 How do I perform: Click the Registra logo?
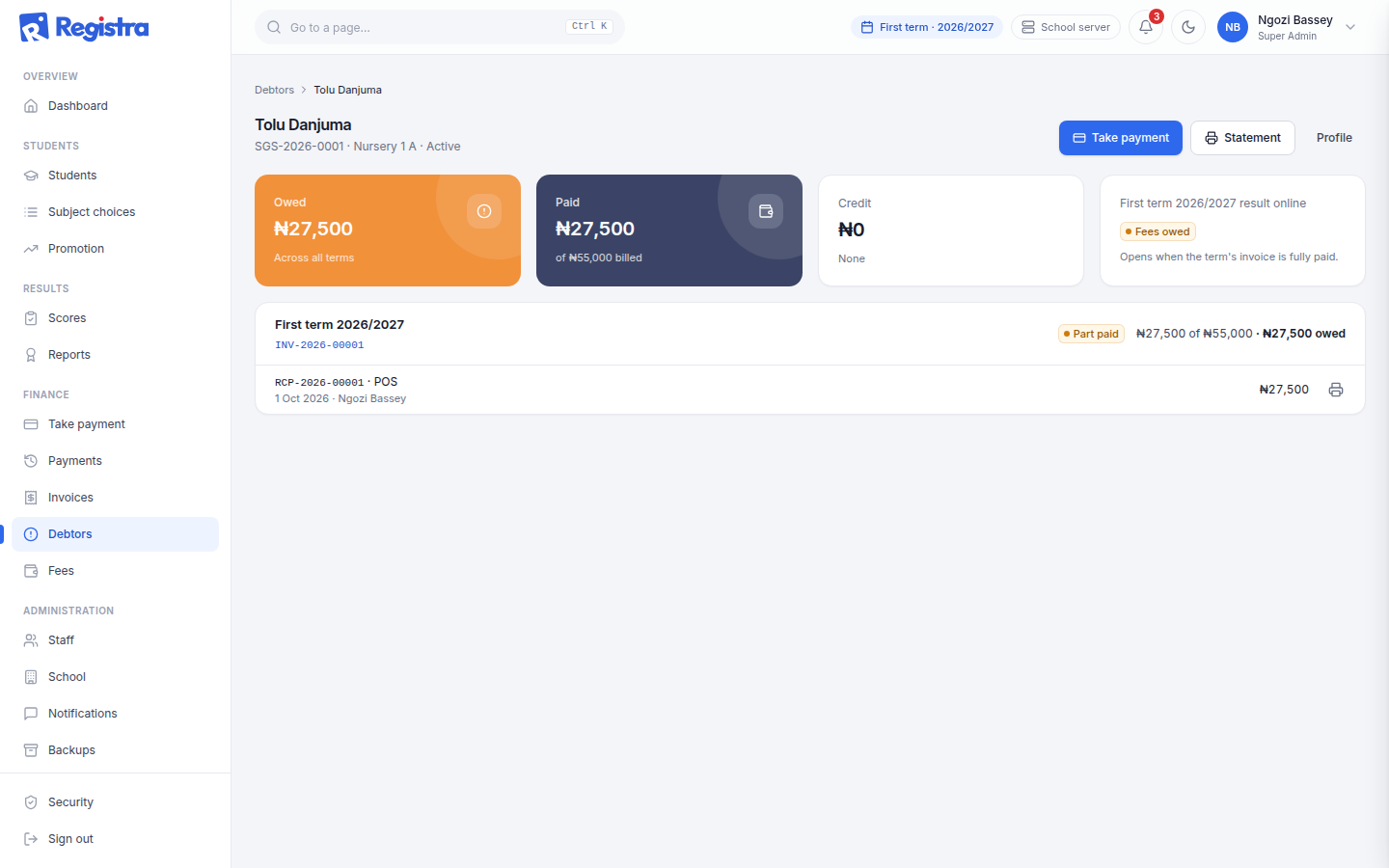click(84, 27)
